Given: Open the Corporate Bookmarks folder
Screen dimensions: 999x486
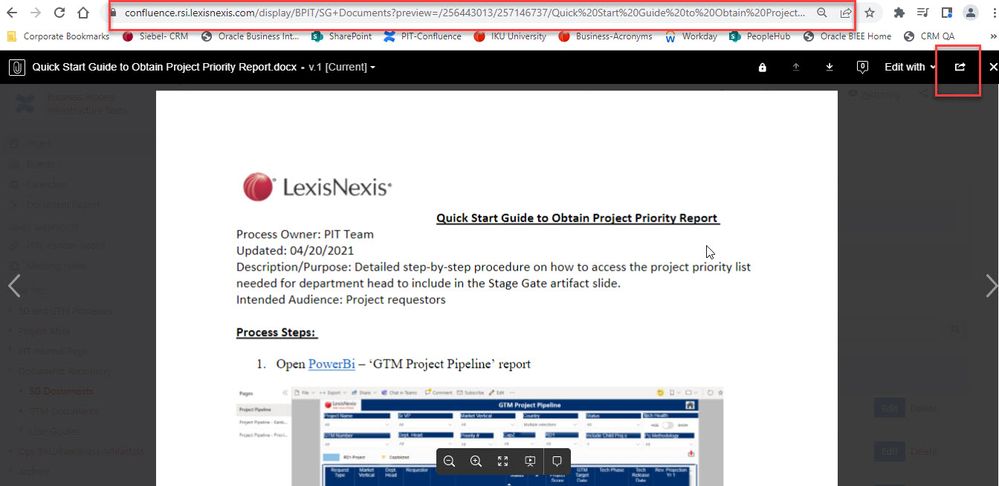Looking at the screenshot, I should [x=58, y=36].
